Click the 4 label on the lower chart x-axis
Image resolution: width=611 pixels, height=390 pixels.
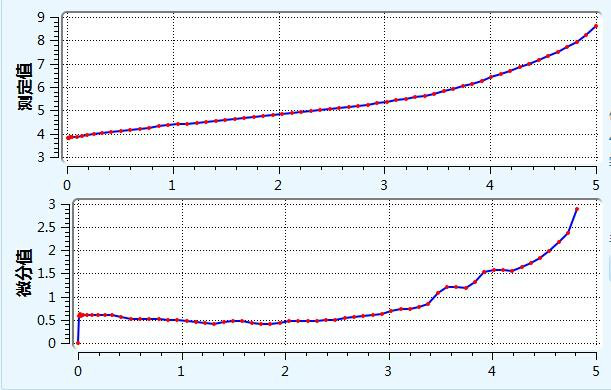492,371
